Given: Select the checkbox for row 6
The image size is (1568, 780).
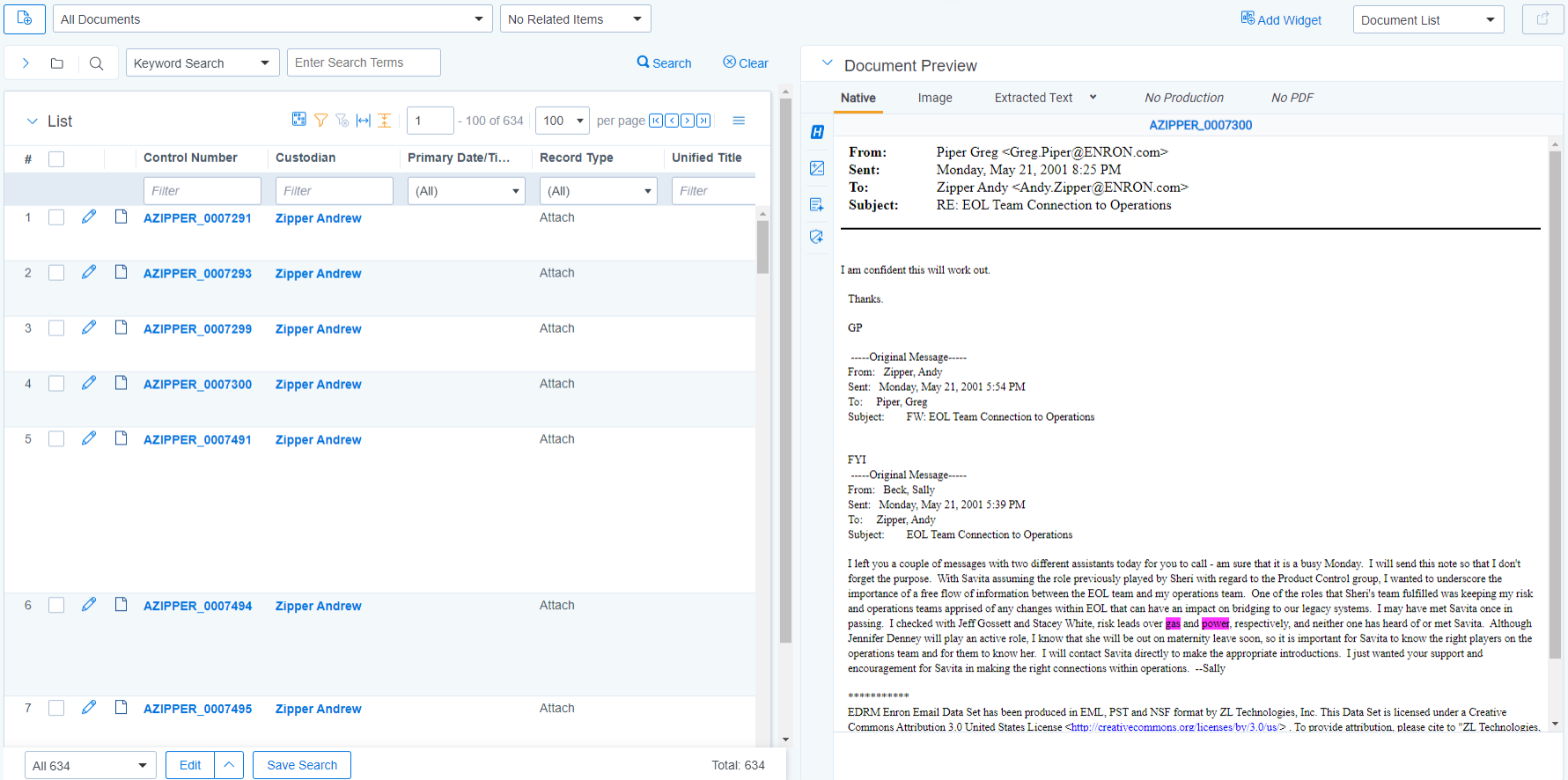Looking at the screenshot, I should pyautogui.click(x=56, y=606).
